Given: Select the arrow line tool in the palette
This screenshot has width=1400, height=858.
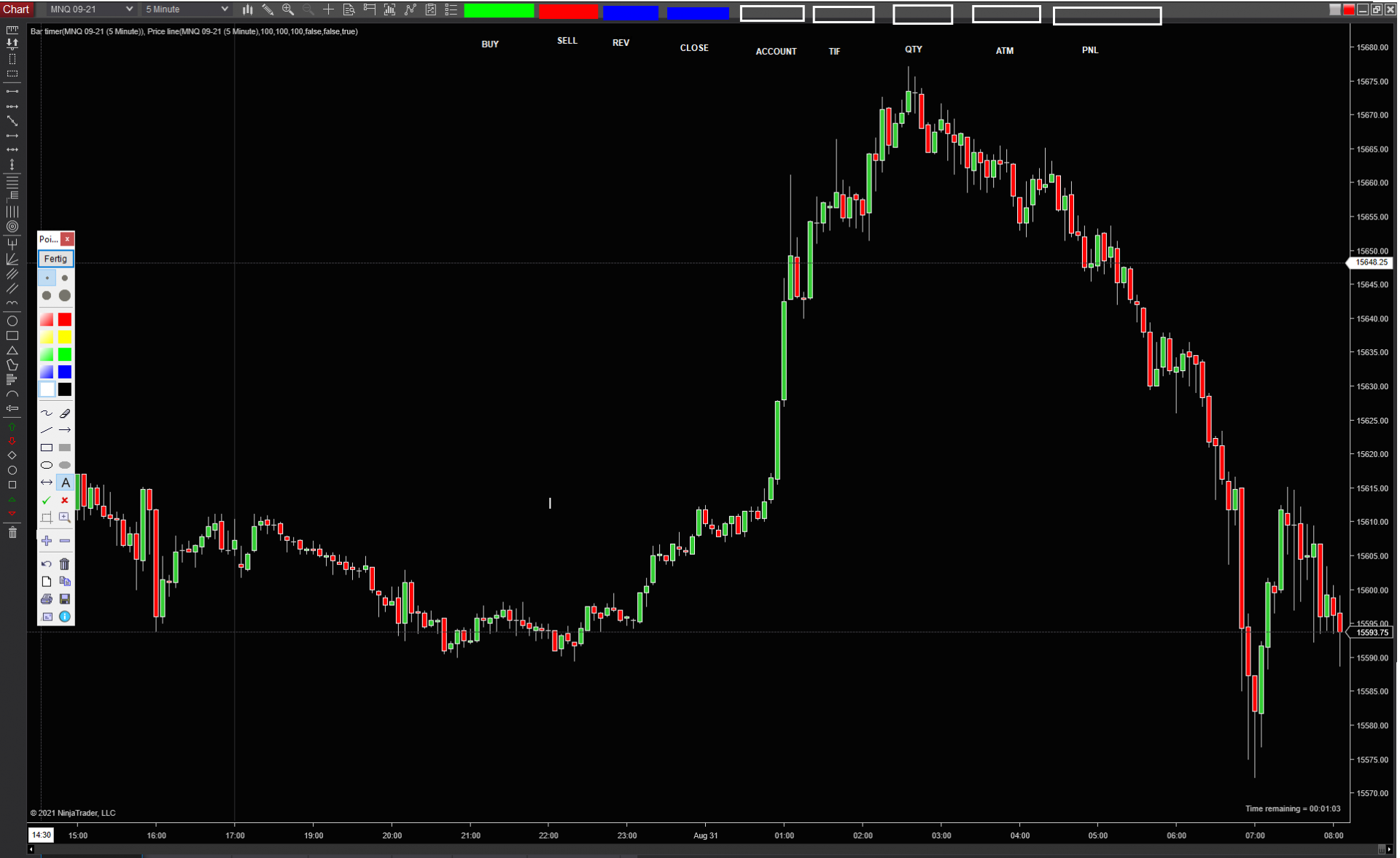Looking at the screenshot, I should click(x=65, y=430).
